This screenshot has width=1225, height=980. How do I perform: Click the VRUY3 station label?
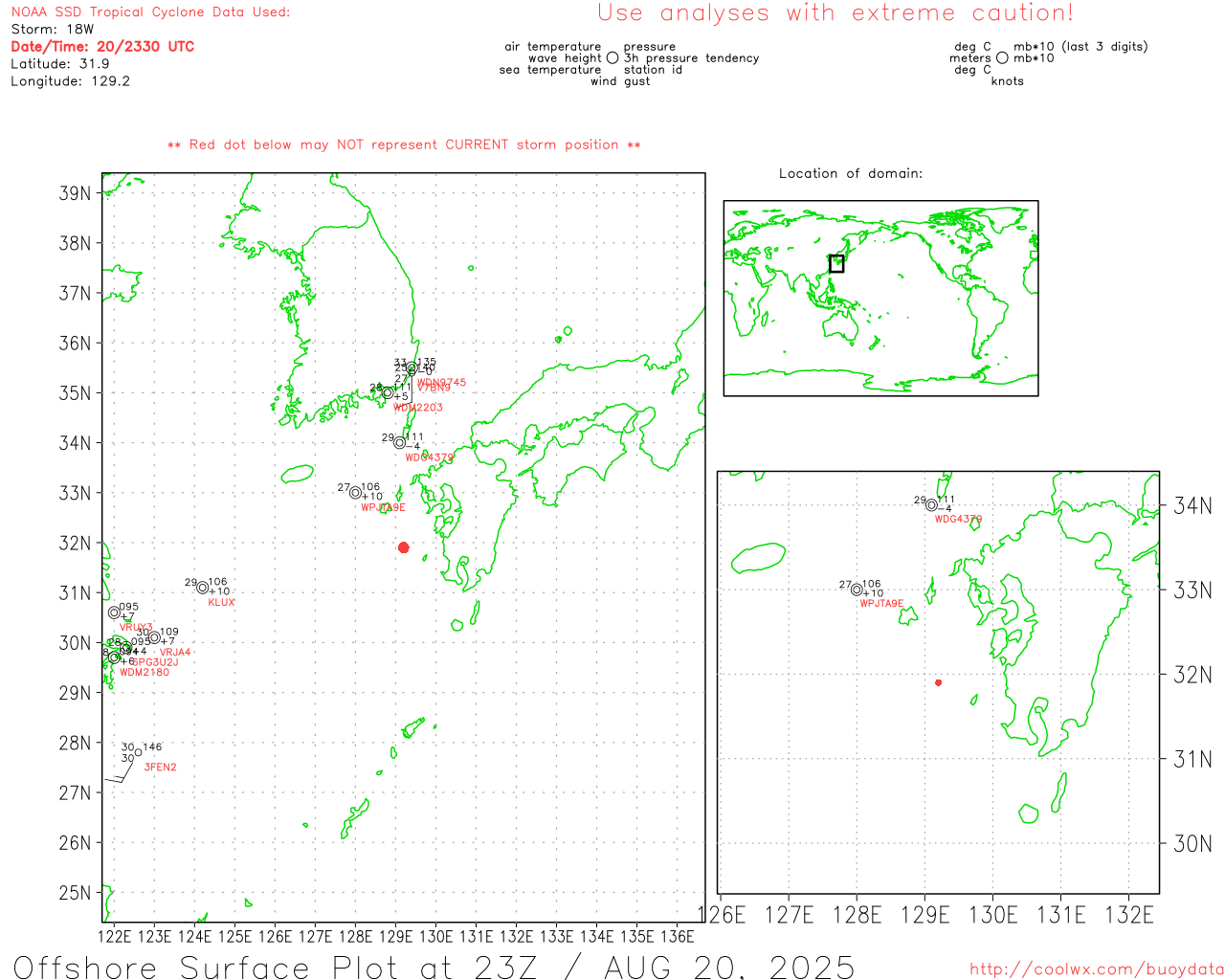pyautogui.click(x=136, y=628)
